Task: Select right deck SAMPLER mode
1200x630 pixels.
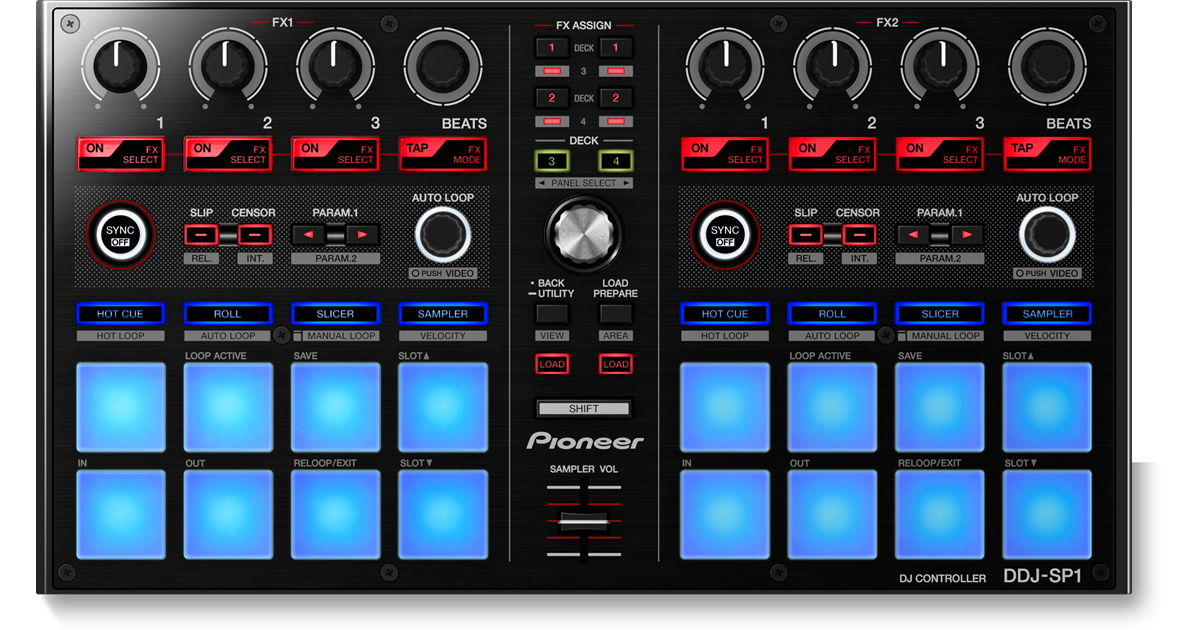Action: tap(1048, 314)
